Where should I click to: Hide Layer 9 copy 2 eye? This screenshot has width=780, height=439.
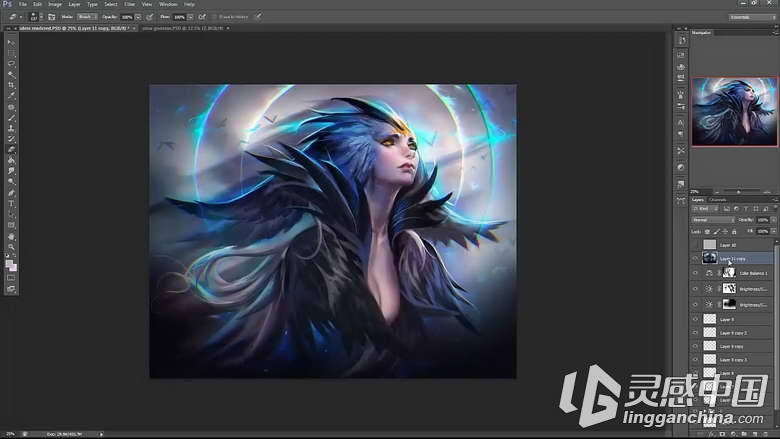695,333
